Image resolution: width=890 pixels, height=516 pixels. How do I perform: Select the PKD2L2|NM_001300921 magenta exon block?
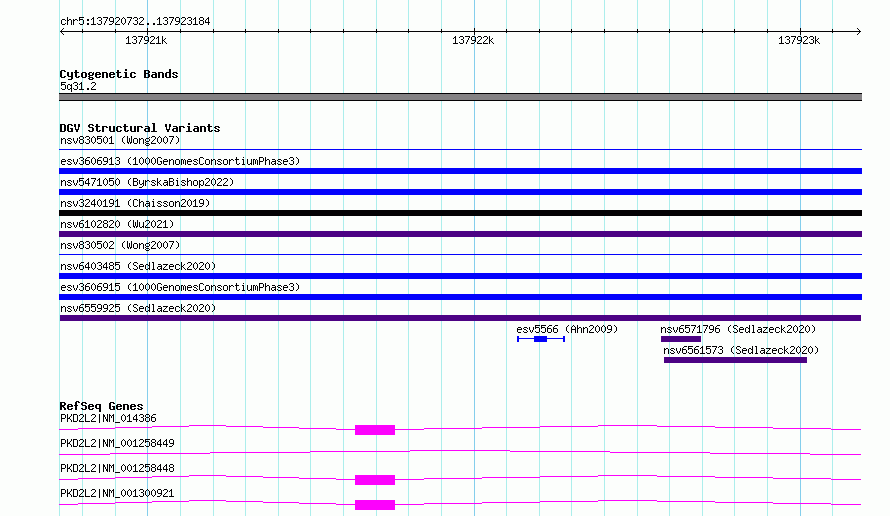coord(375,505)
